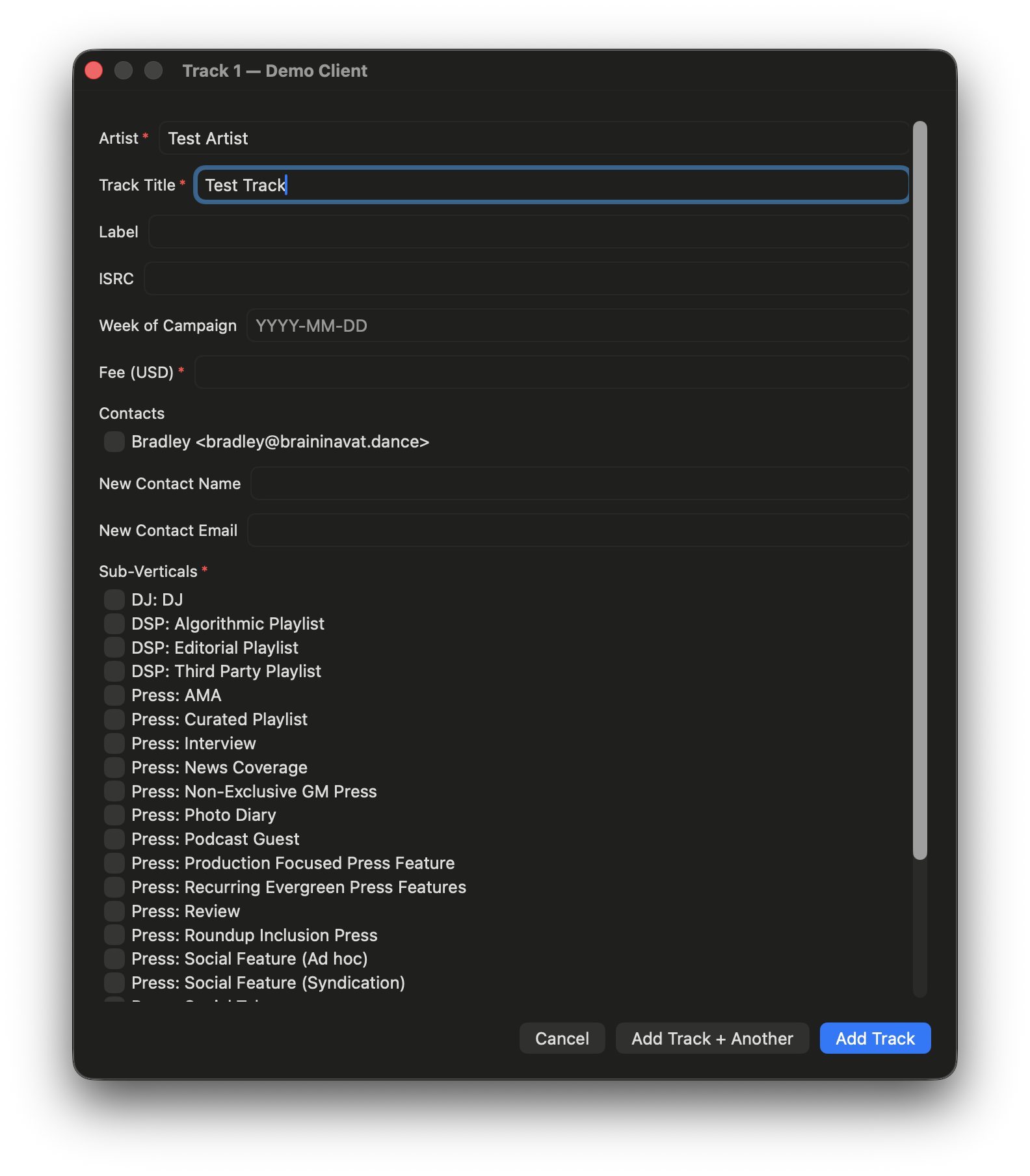Screen dimensions: 1030x1176
Task: Tick Press: Non-Exclusive GM Press
Action: coord(114,792)
